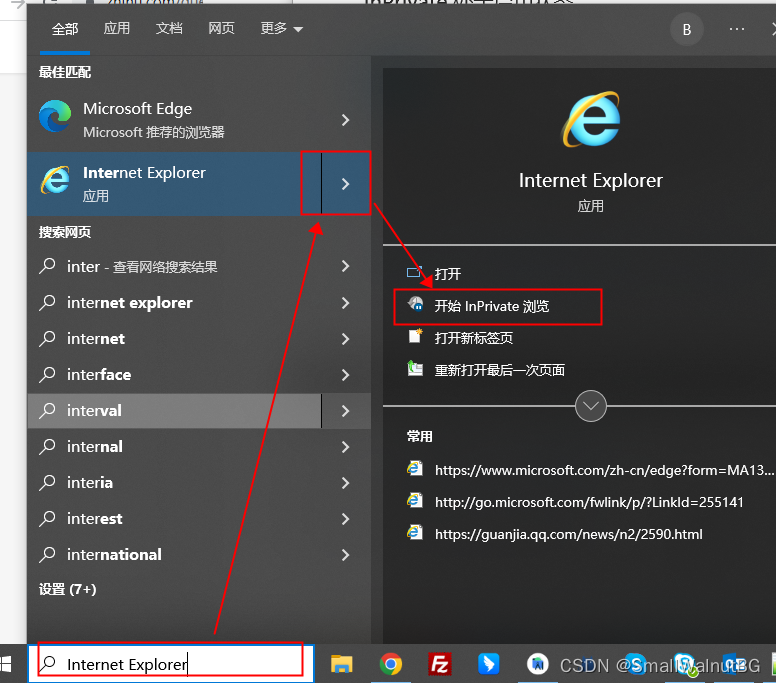The height and width of the screenshot is (683, 776).
Task: Click the 打开 window icon
Action: coord(414,272)
